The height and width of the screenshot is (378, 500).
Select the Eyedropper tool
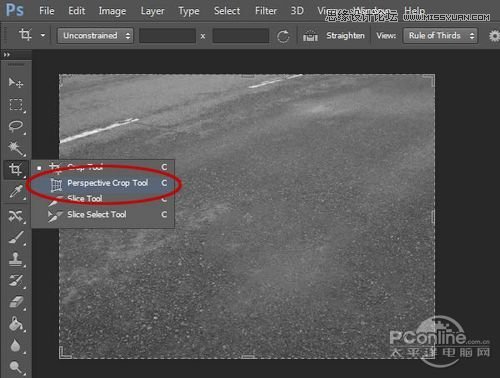tap(16, 191)
